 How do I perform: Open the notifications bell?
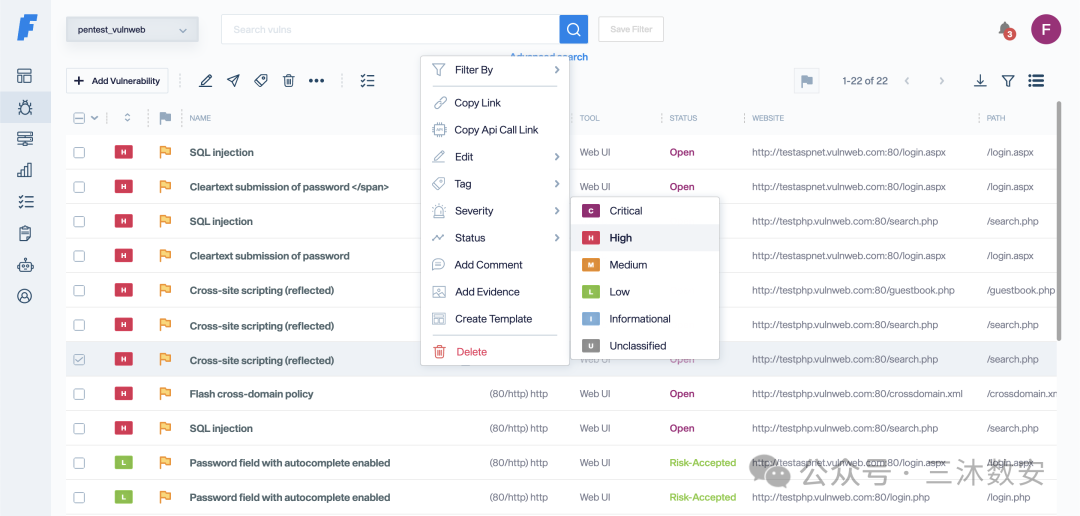1005,30
